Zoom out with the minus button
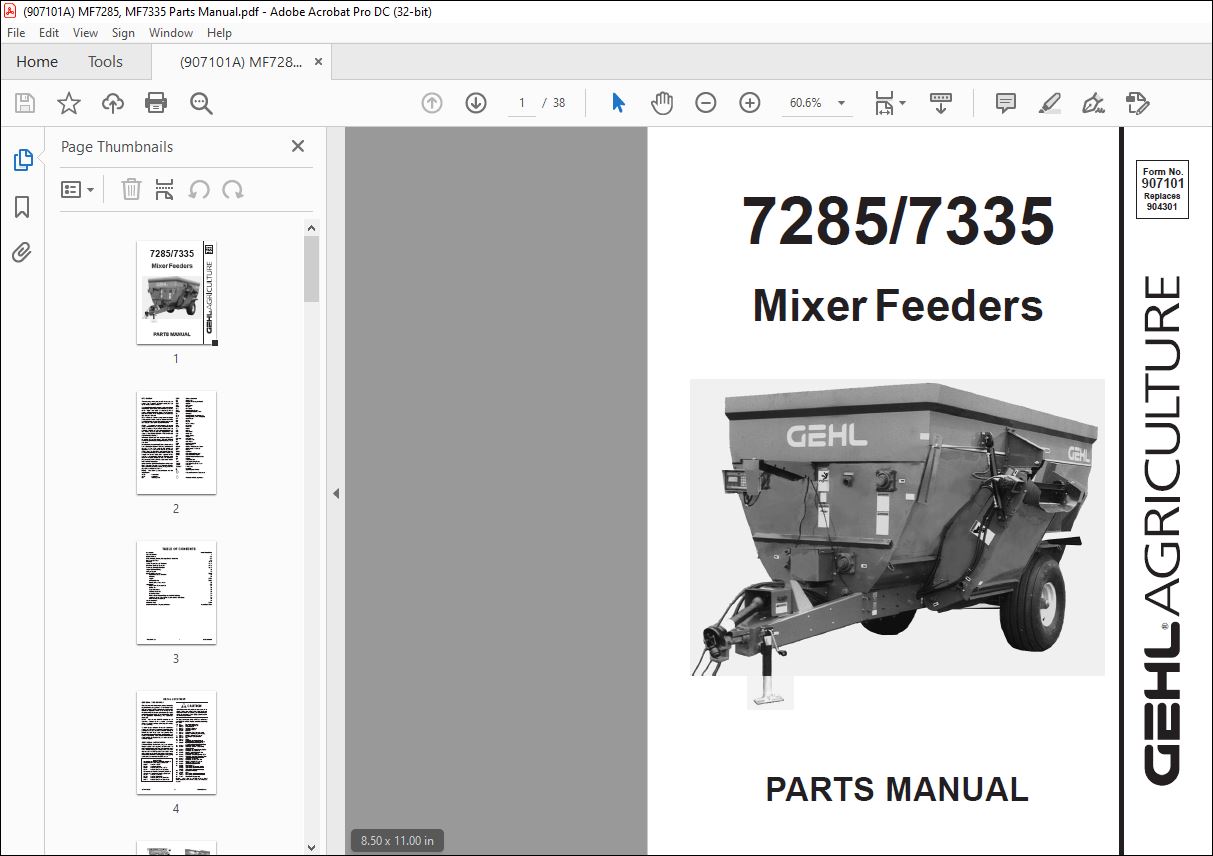This screenshot has height=856, width=1213. point(706,103)
